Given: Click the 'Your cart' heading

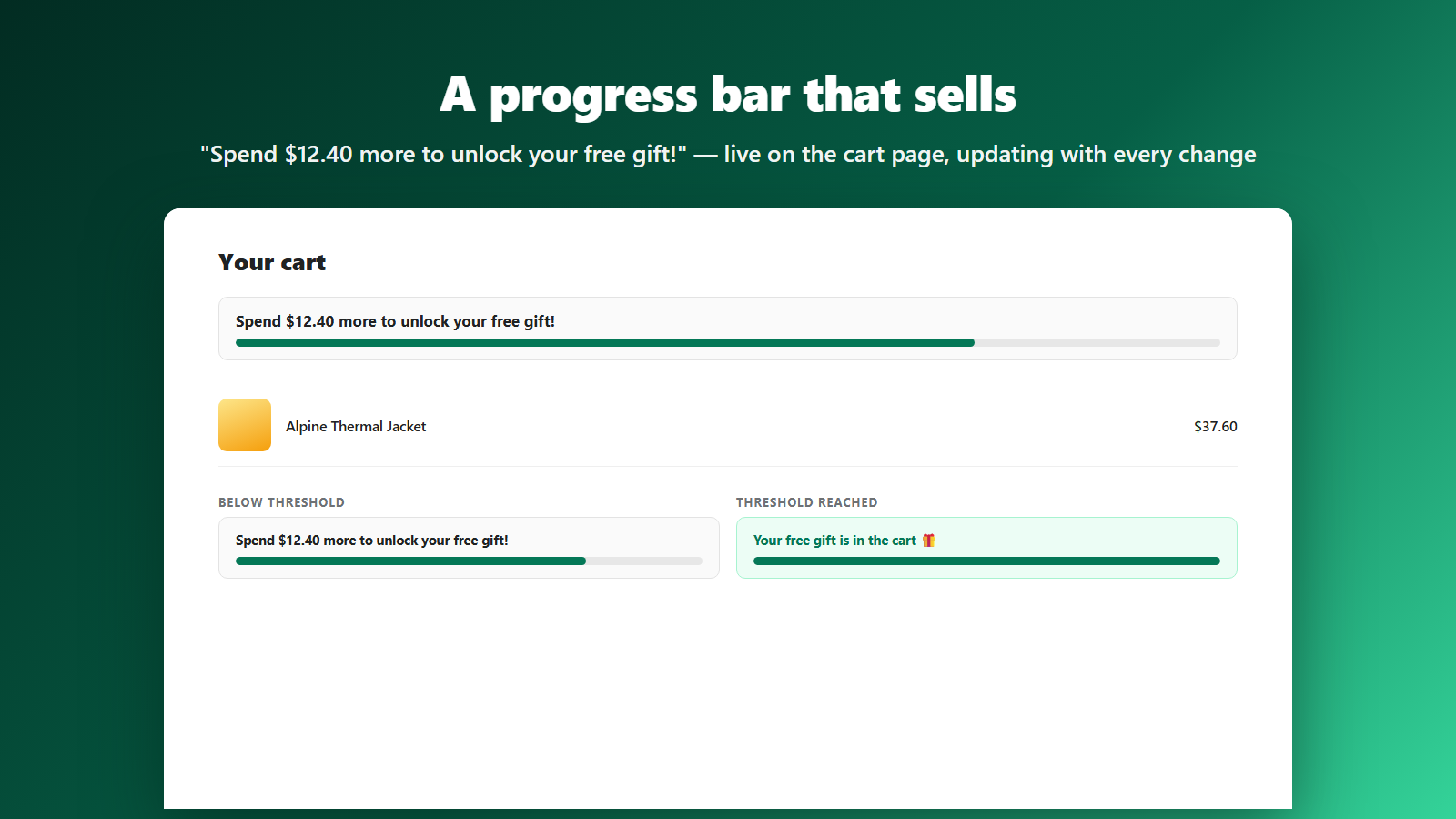Looking at the screenshot, I should click(272, 263).
